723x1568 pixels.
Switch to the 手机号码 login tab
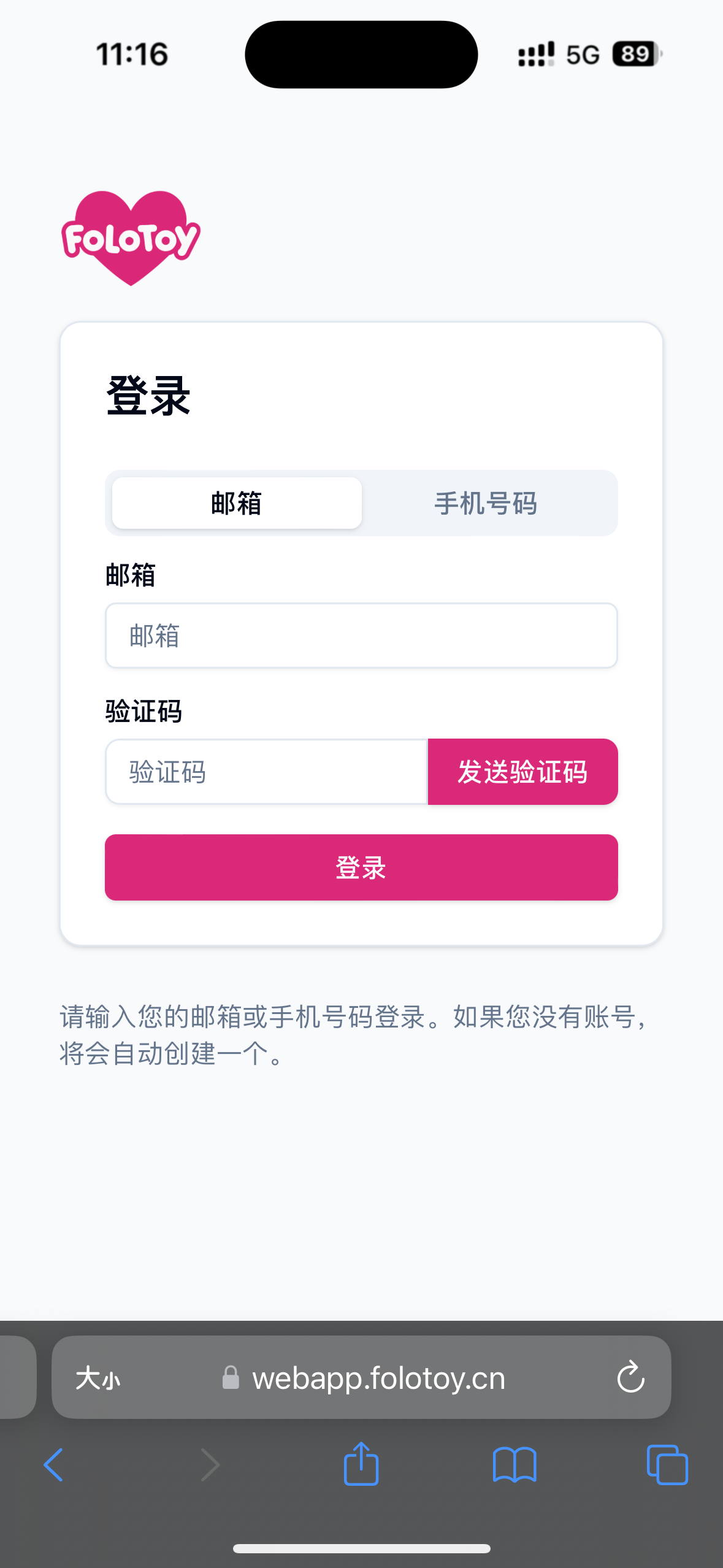486,503
